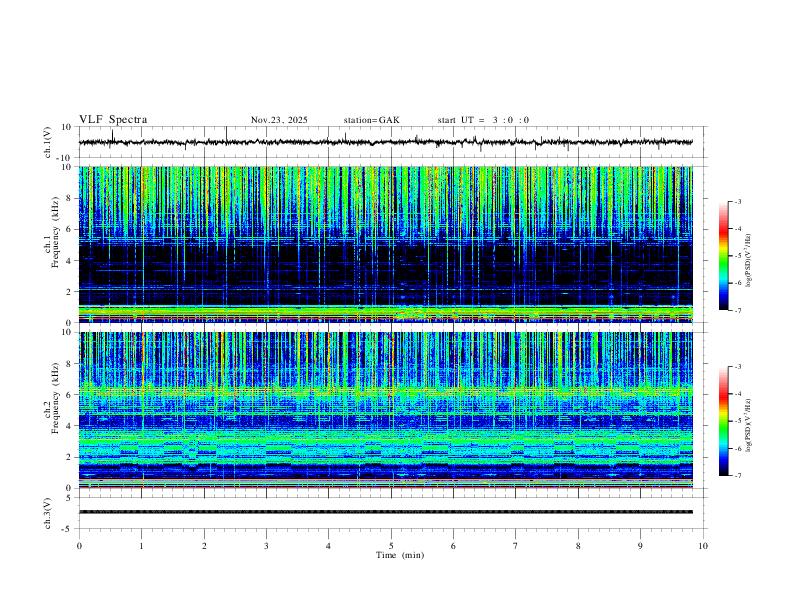
Task: Click the lower color bar's "log(PSD)" label
Action: (749, 426)
